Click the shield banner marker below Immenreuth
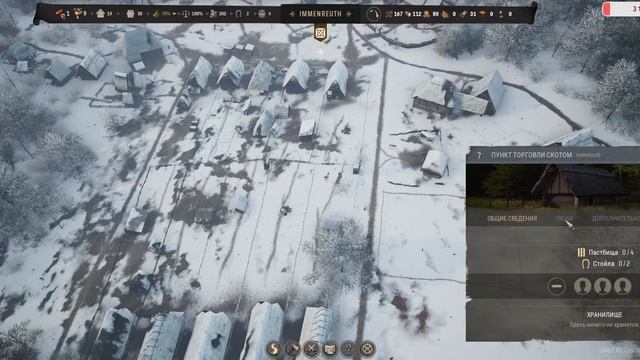The height and width of the screenshot is (360, 640). point(320,33)
